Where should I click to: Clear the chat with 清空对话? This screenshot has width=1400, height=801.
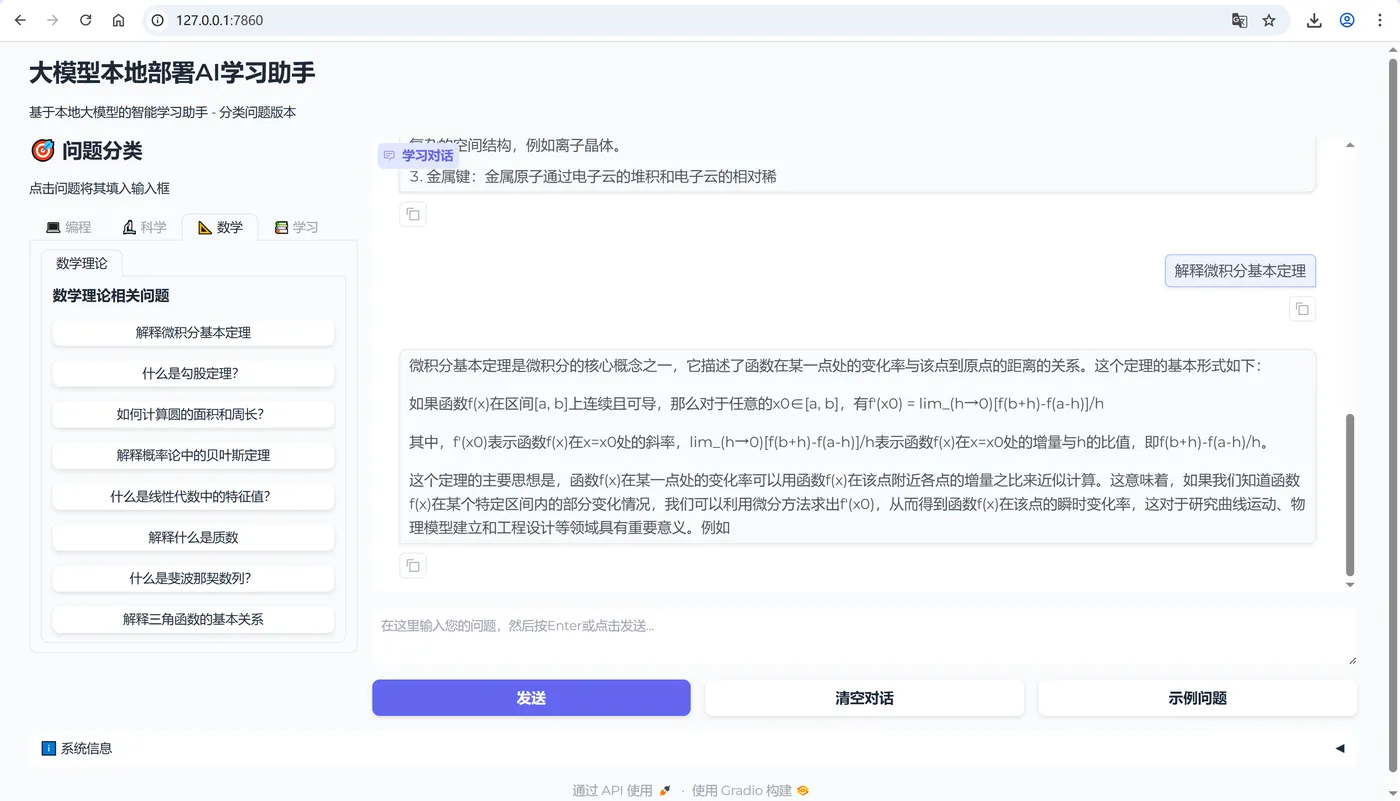point(864,697)
